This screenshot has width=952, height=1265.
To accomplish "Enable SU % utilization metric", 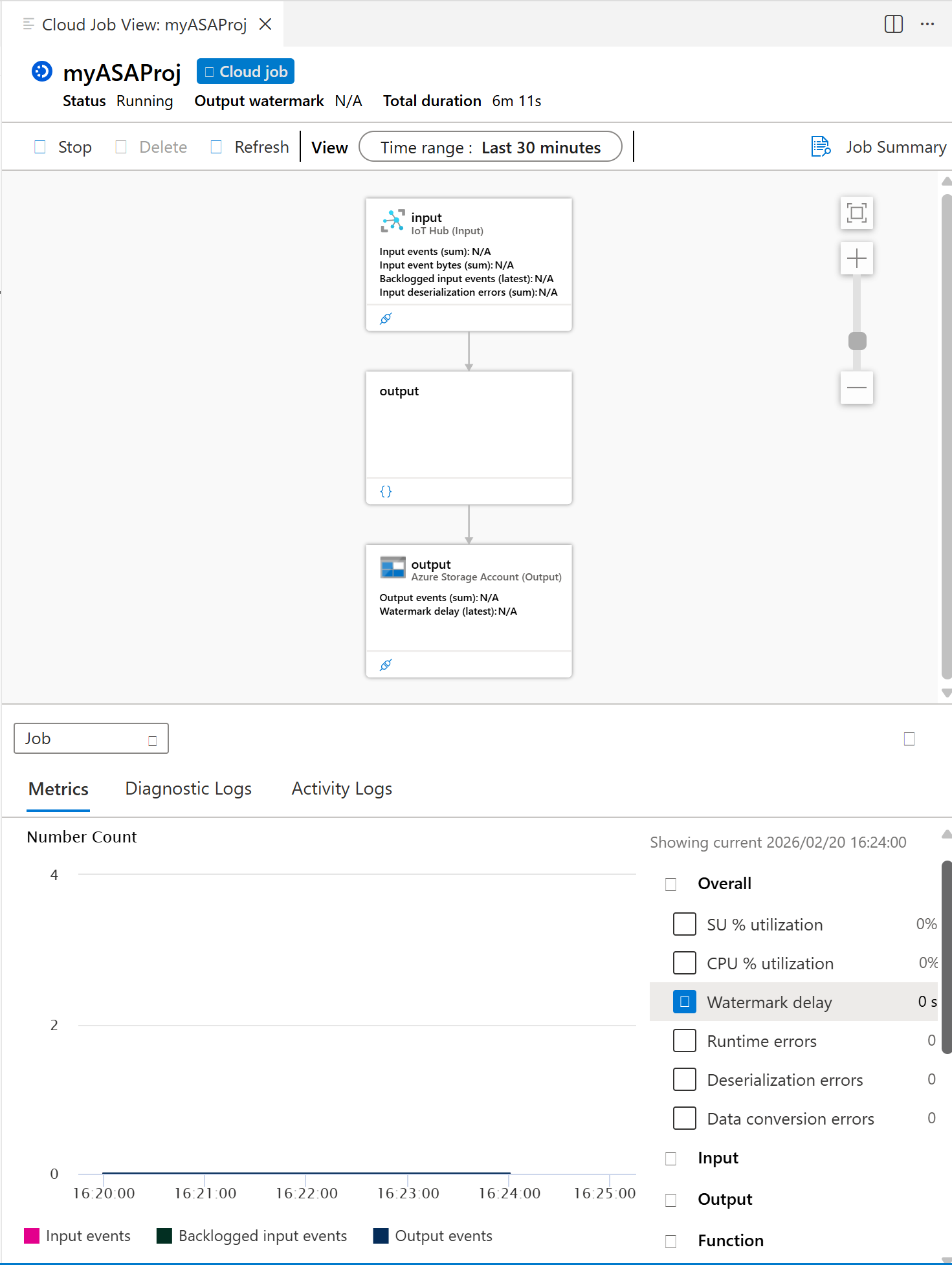I will pyautogui.click(x=685, y=924).
